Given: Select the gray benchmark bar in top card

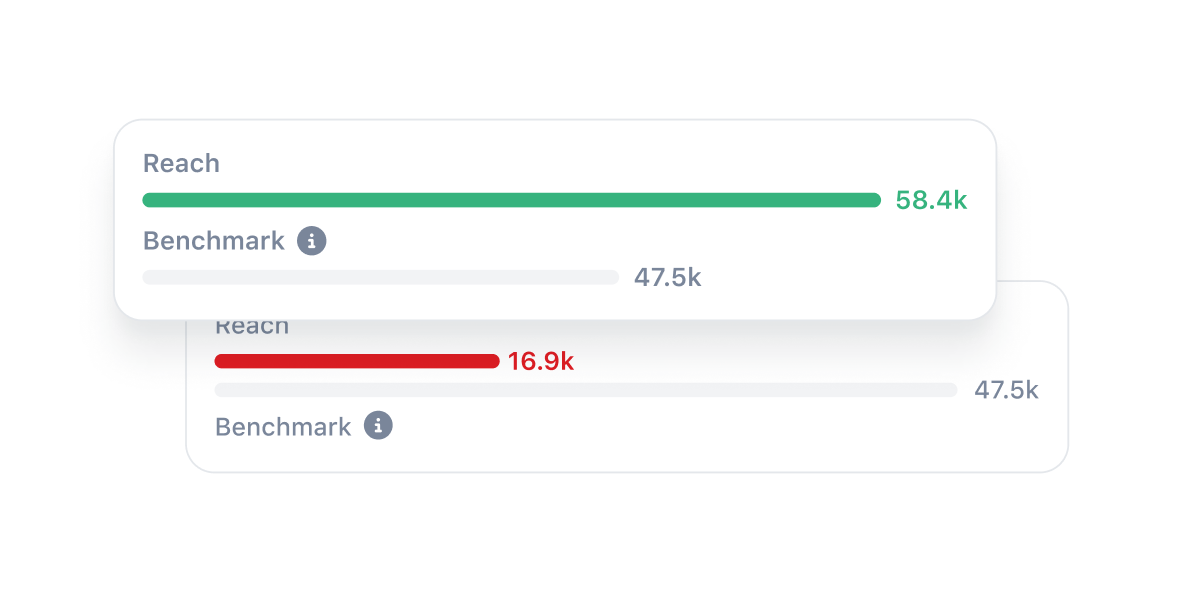Looking at the screenshot, I should pyautogui.click(x=380, y=277).
